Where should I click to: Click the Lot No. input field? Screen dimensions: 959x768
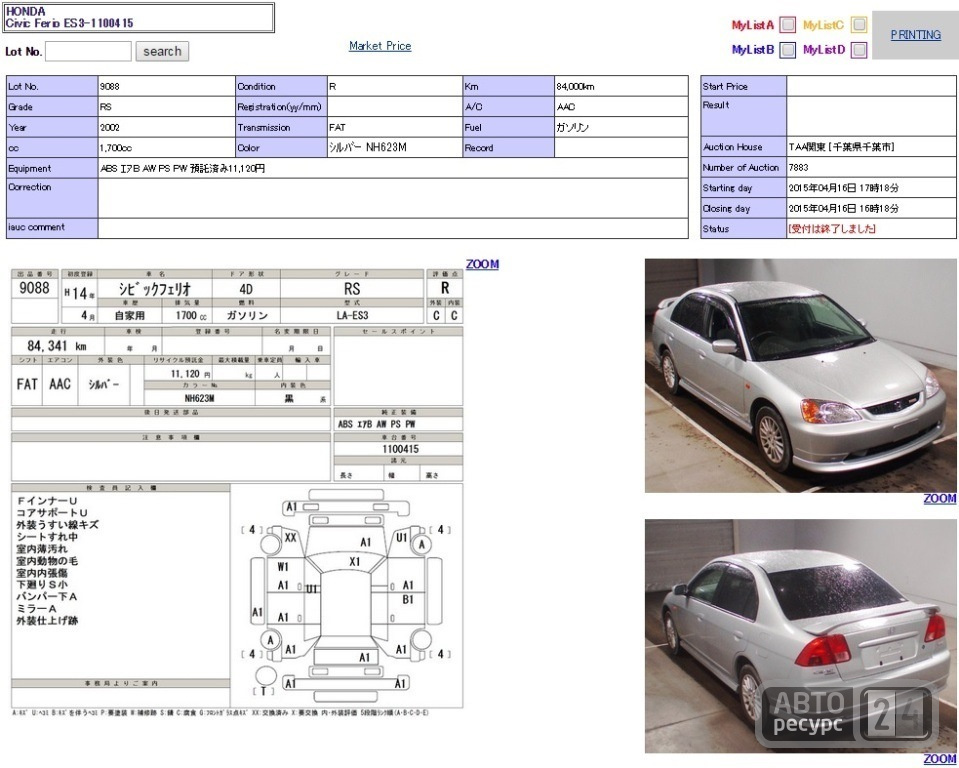click(x=88, y=51)
